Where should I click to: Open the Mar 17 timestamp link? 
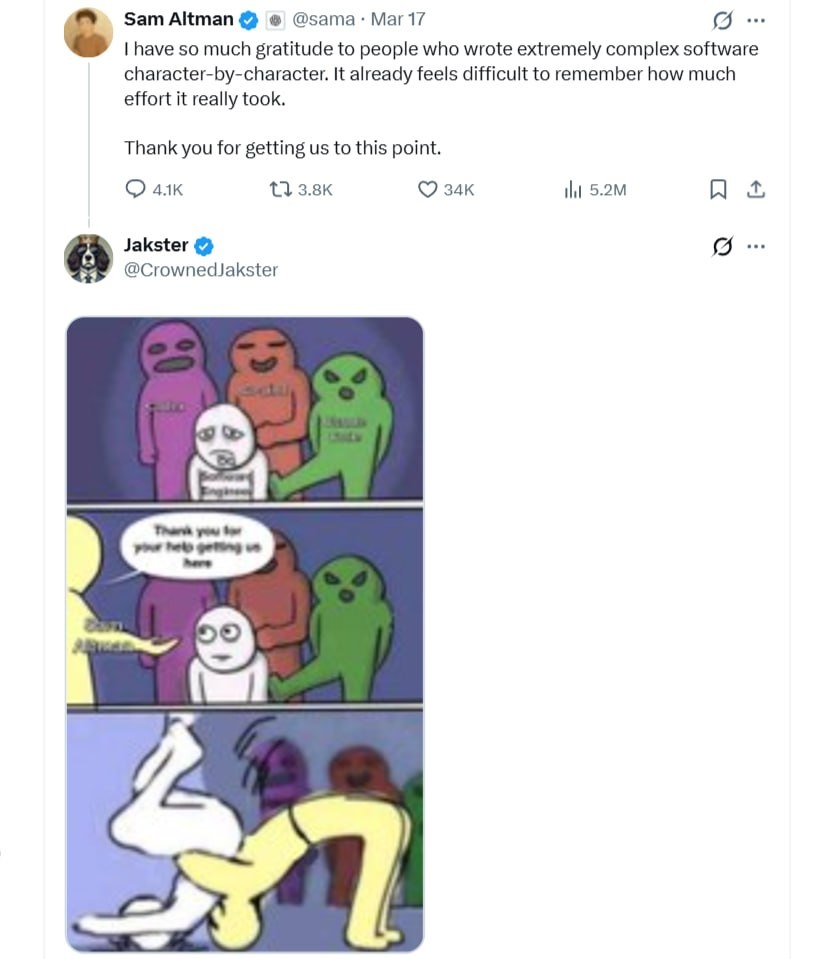click(398, 19)
